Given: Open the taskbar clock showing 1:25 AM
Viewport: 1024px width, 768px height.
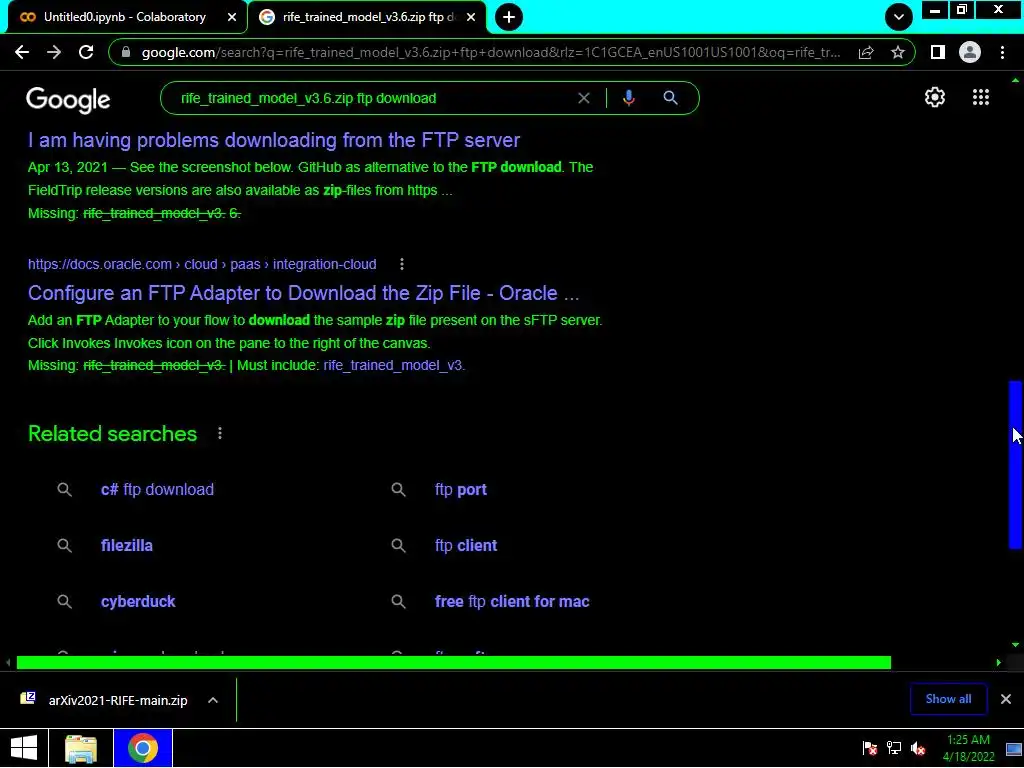Looking at the screenshot, I should [968, 748].
